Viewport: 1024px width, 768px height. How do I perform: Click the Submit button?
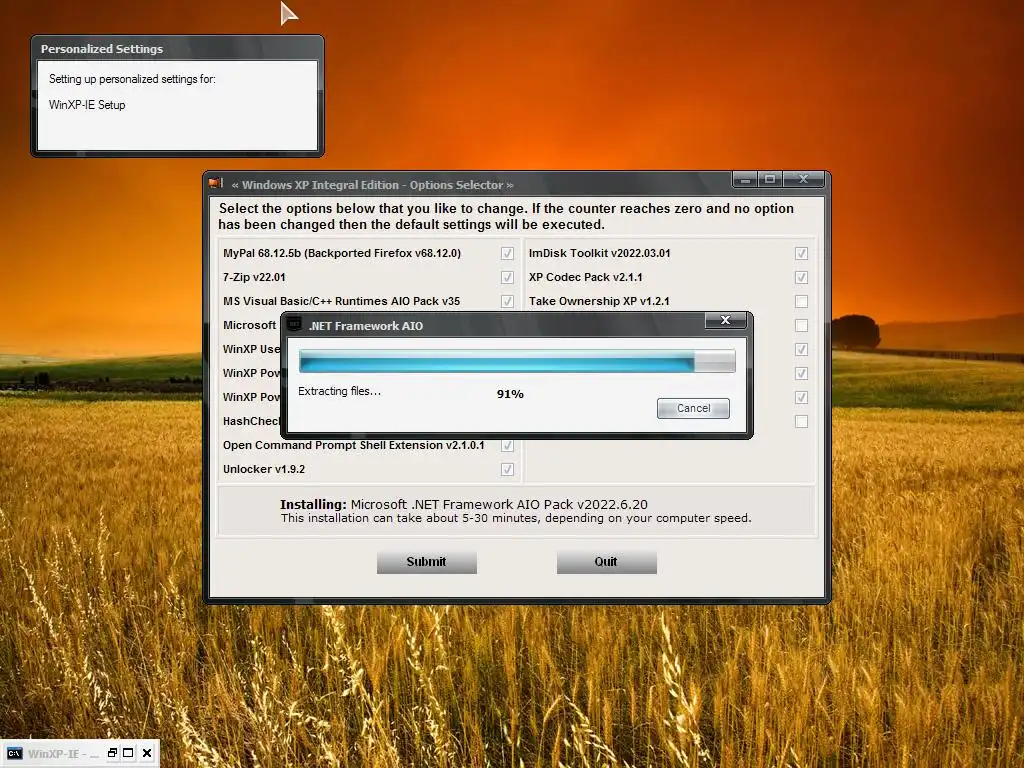point(426,562)
